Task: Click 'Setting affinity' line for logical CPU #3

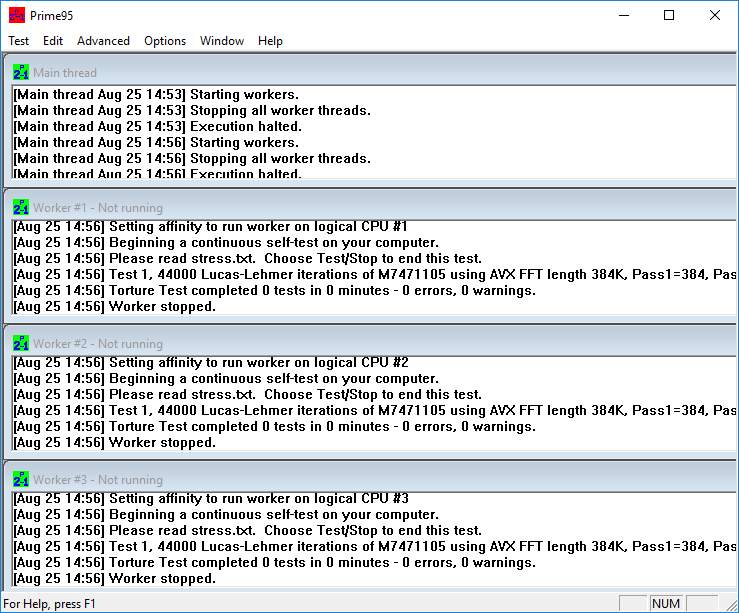Action: click(x=211, y=499)
